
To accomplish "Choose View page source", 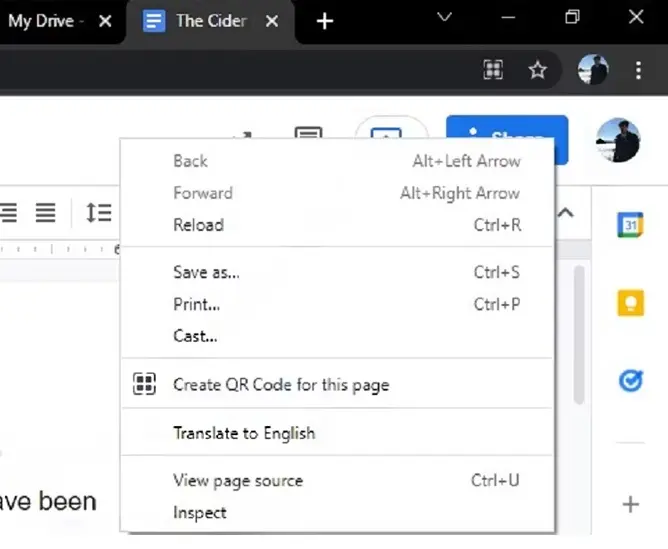I will point(337,480).
